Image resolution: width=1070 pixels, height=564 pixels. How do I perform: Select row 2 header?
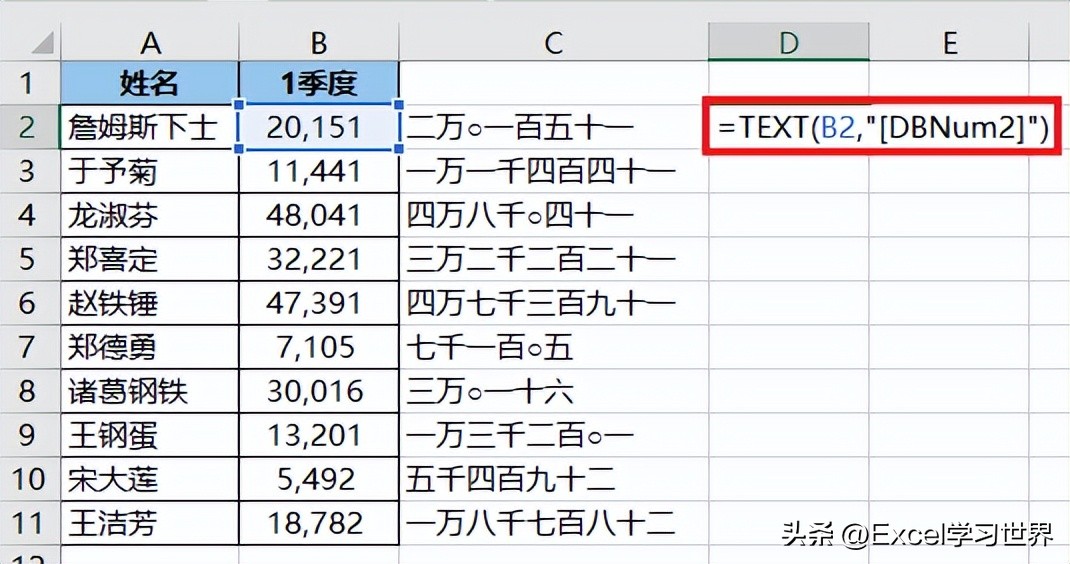(30, 127)
